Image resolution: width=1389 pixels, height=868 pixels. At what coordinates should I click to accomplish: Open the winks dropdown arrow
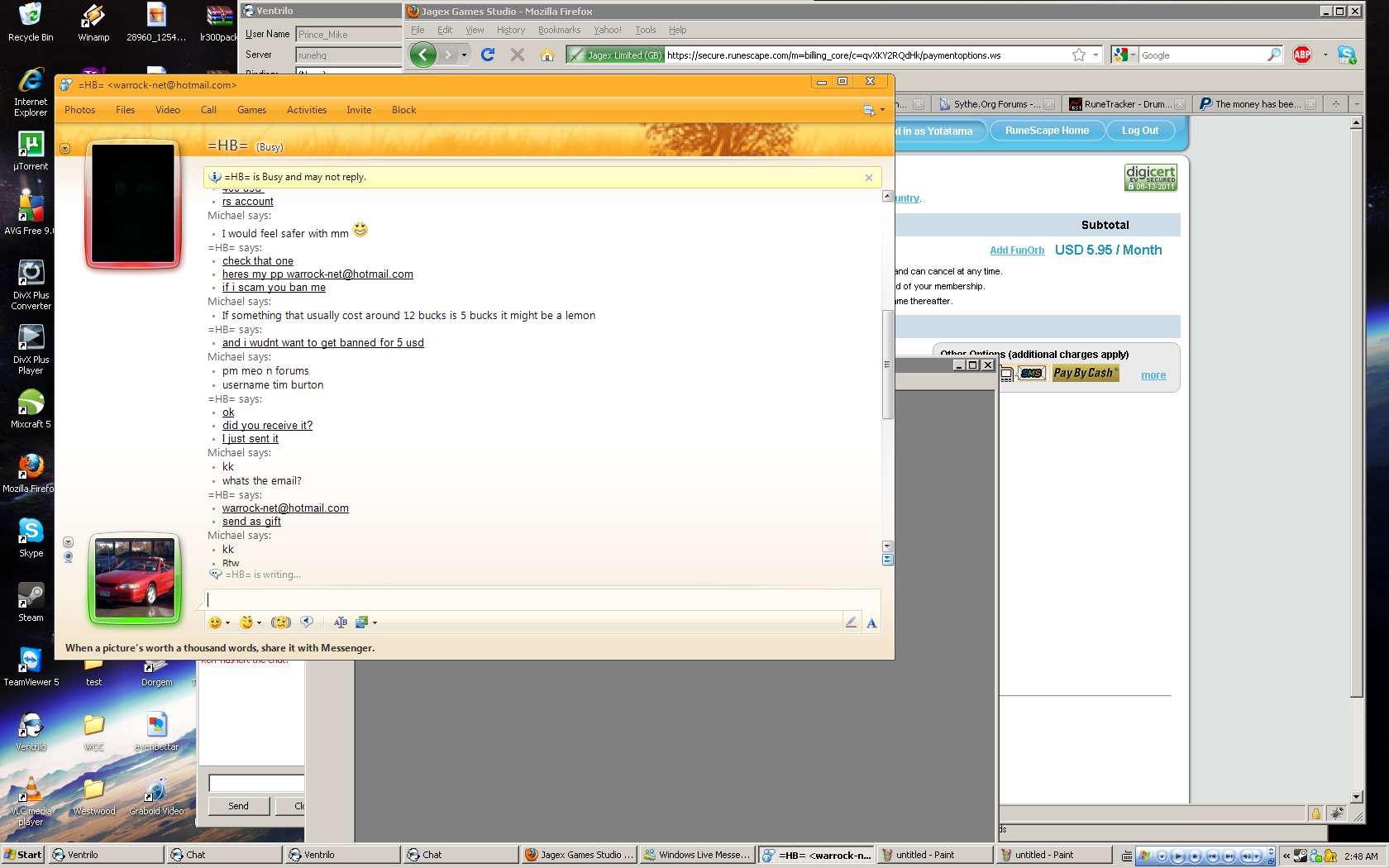pos(259,623)
